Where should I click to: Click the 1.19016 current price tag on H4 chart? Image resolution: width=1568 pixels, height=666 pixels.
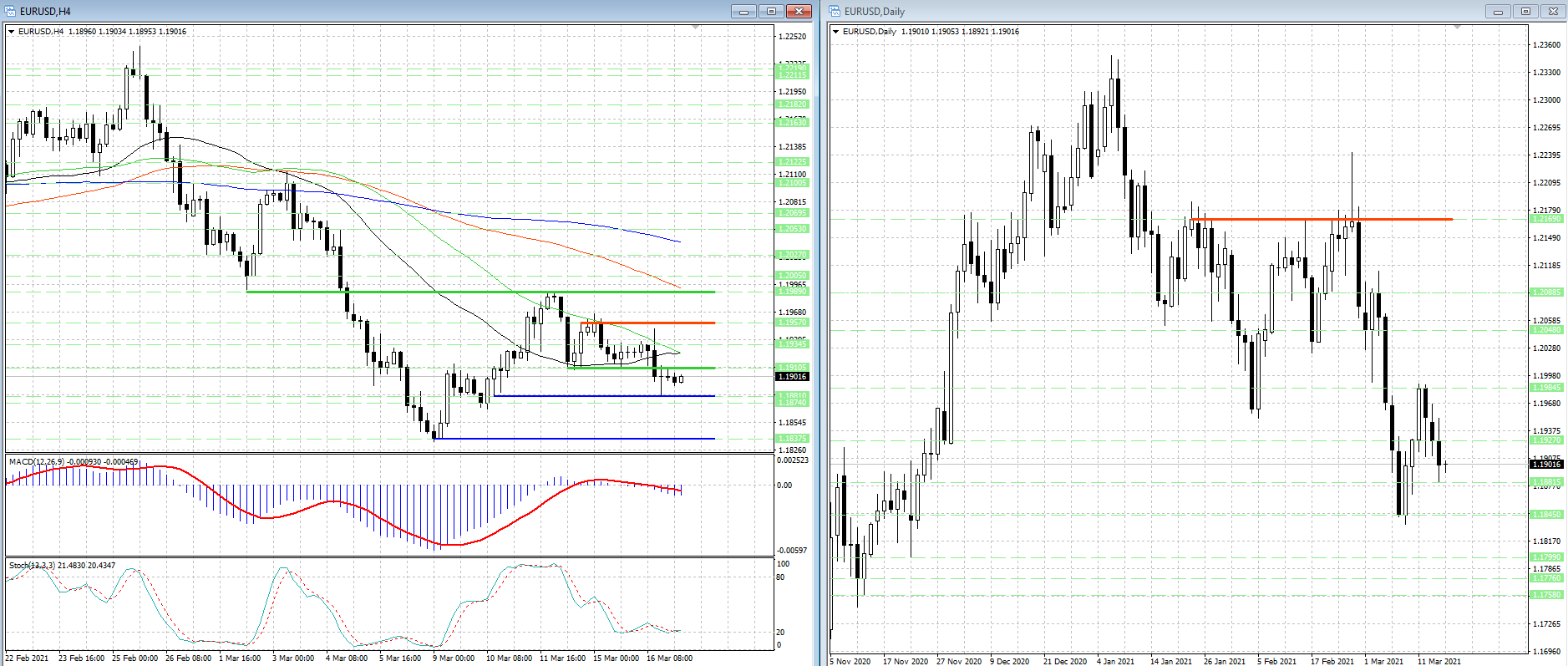click(x=792, y=377)
